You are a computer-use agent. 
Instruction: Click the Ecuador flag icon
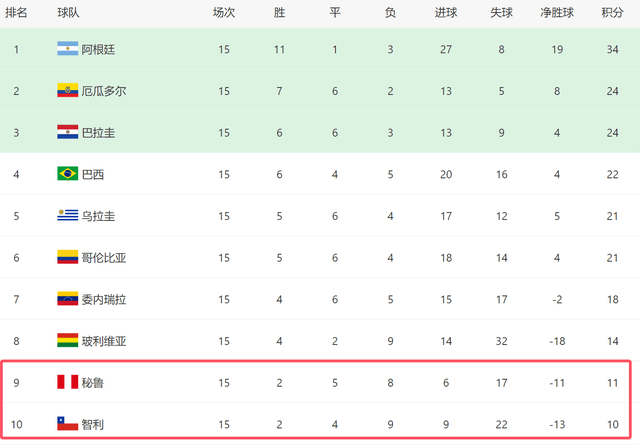point(67,91)
